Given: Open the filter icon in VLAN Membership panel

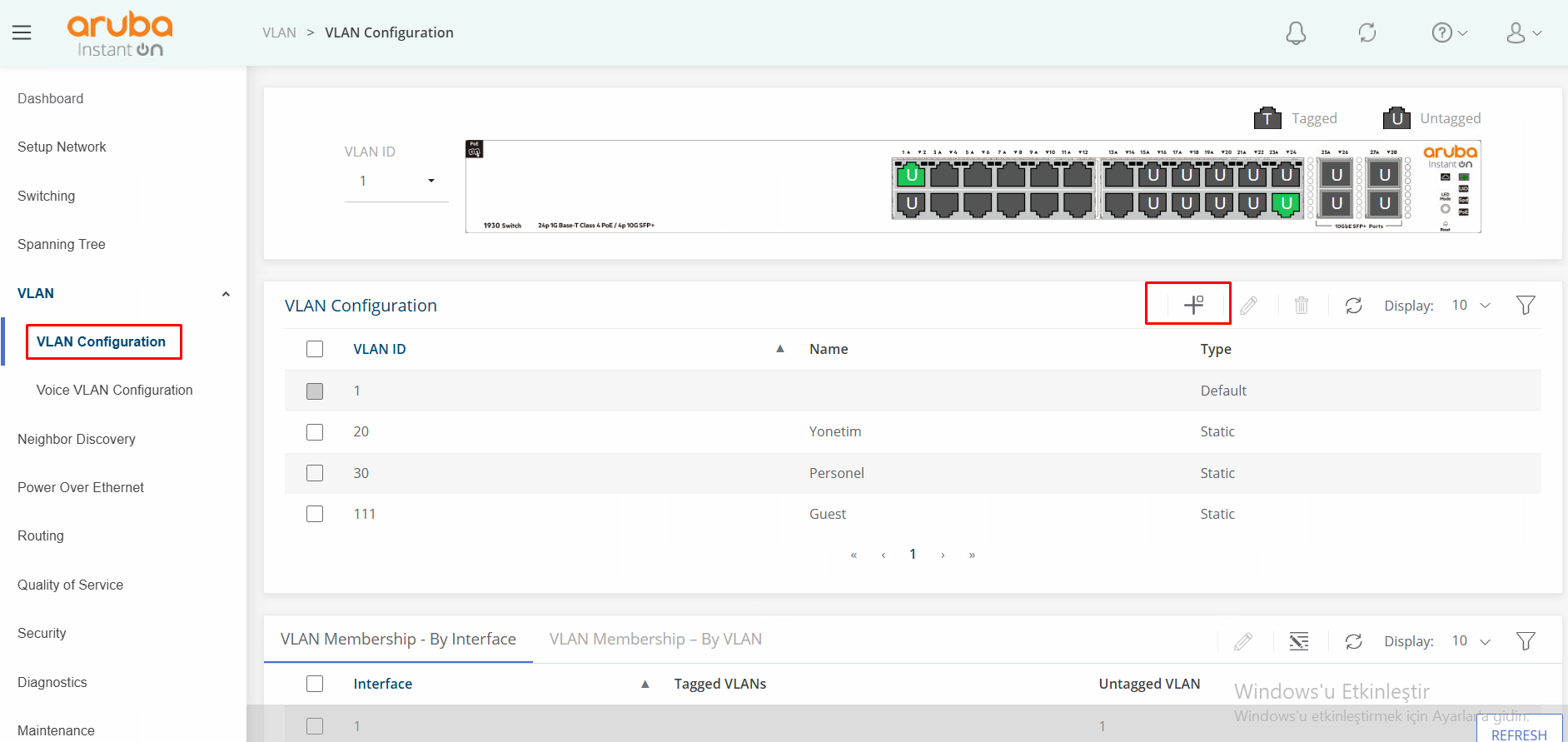Looking at the screenshot, I should click(1526, 641).
